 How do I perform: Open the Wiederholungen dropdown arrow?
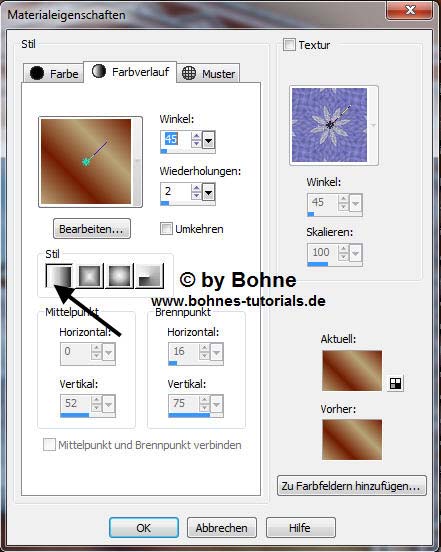(208, 193)
